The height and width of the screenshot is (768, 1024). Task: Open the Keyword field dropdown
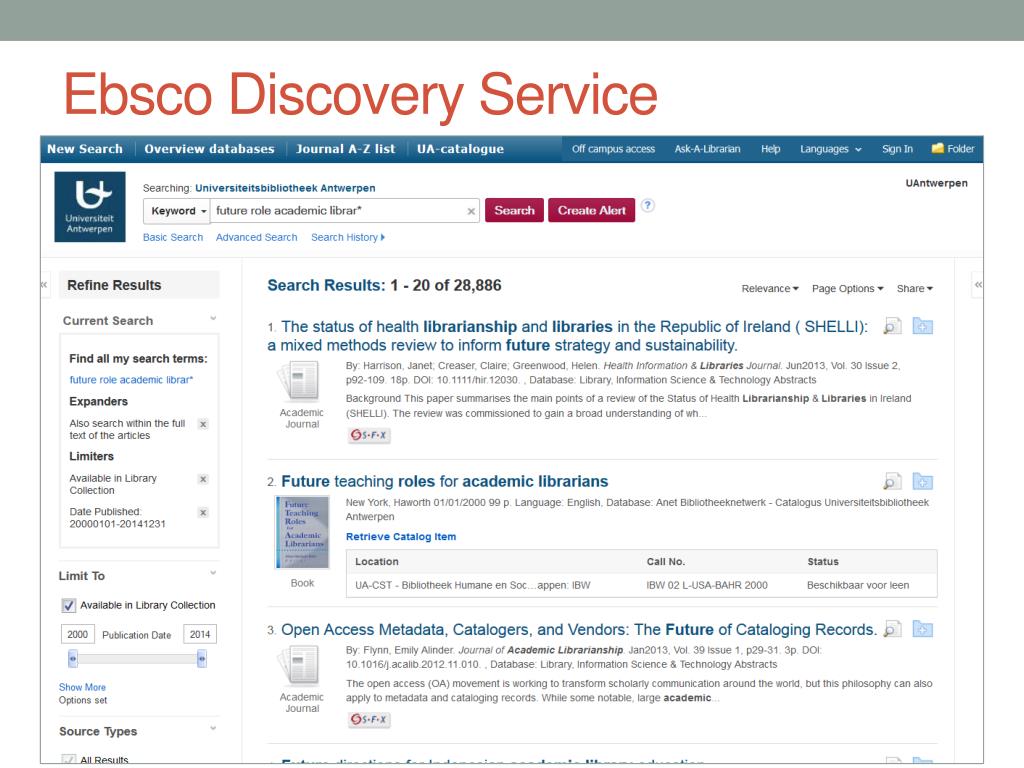coord(178,211)
